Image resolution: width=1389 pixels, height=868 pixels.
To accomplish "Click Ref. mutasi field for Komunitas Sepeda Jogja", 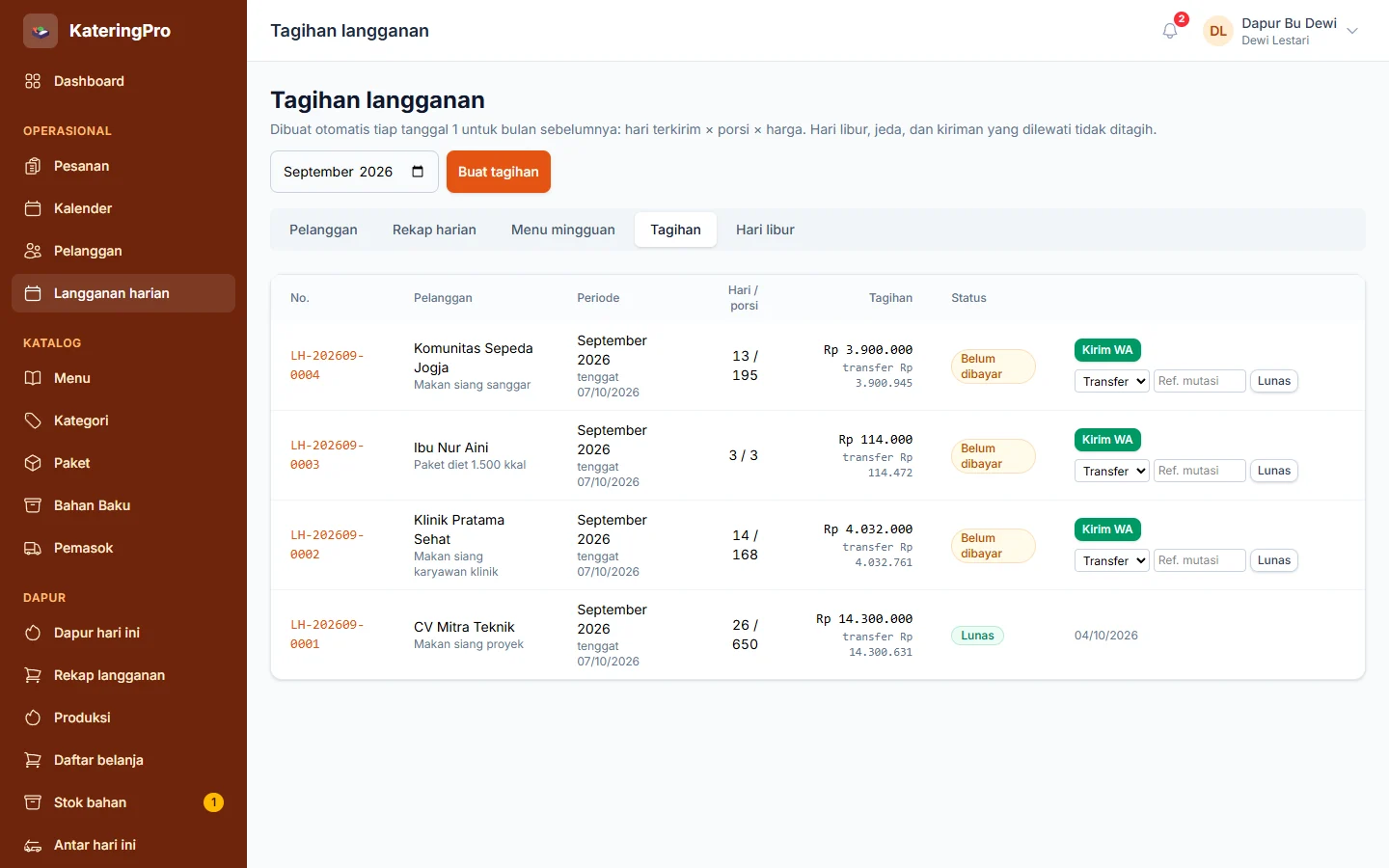I will [1200, 381].
